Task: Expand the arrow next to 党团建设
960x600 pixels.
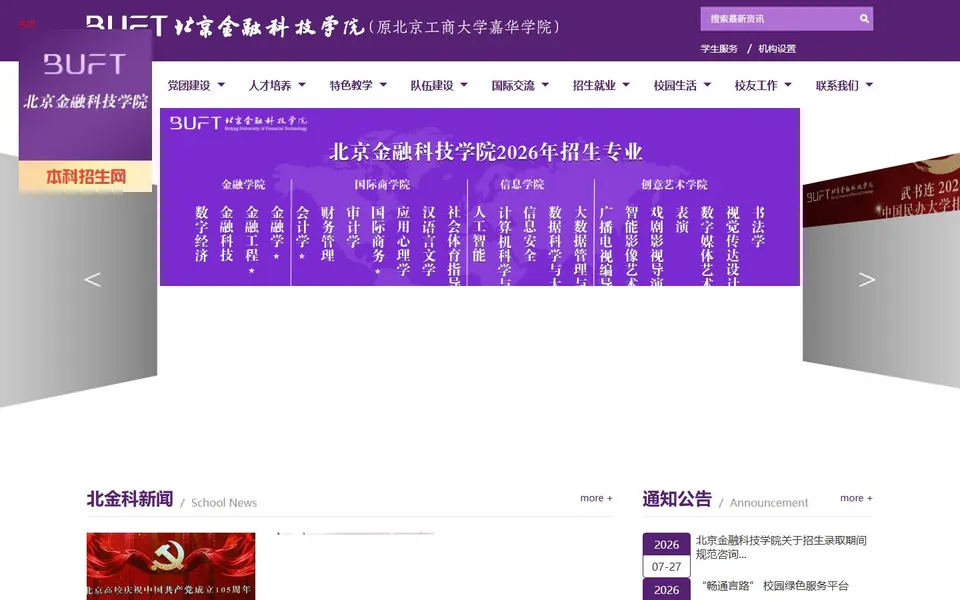Action: pos(221,85)
